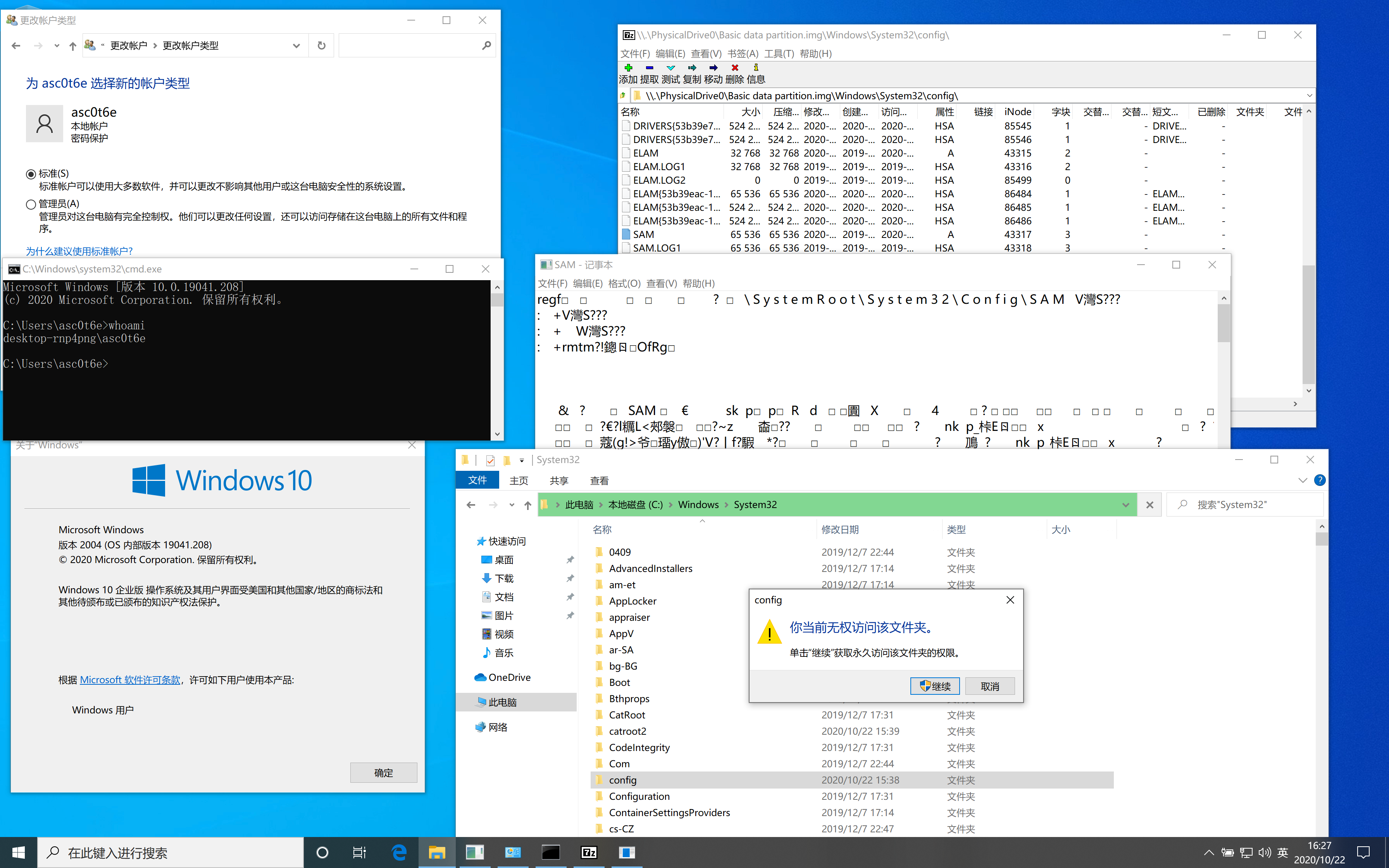This screenshot has width=1389, height=868.
Task: Click the 7-Zip Copy (复制) toolbar icon
Action: [692, 68]
